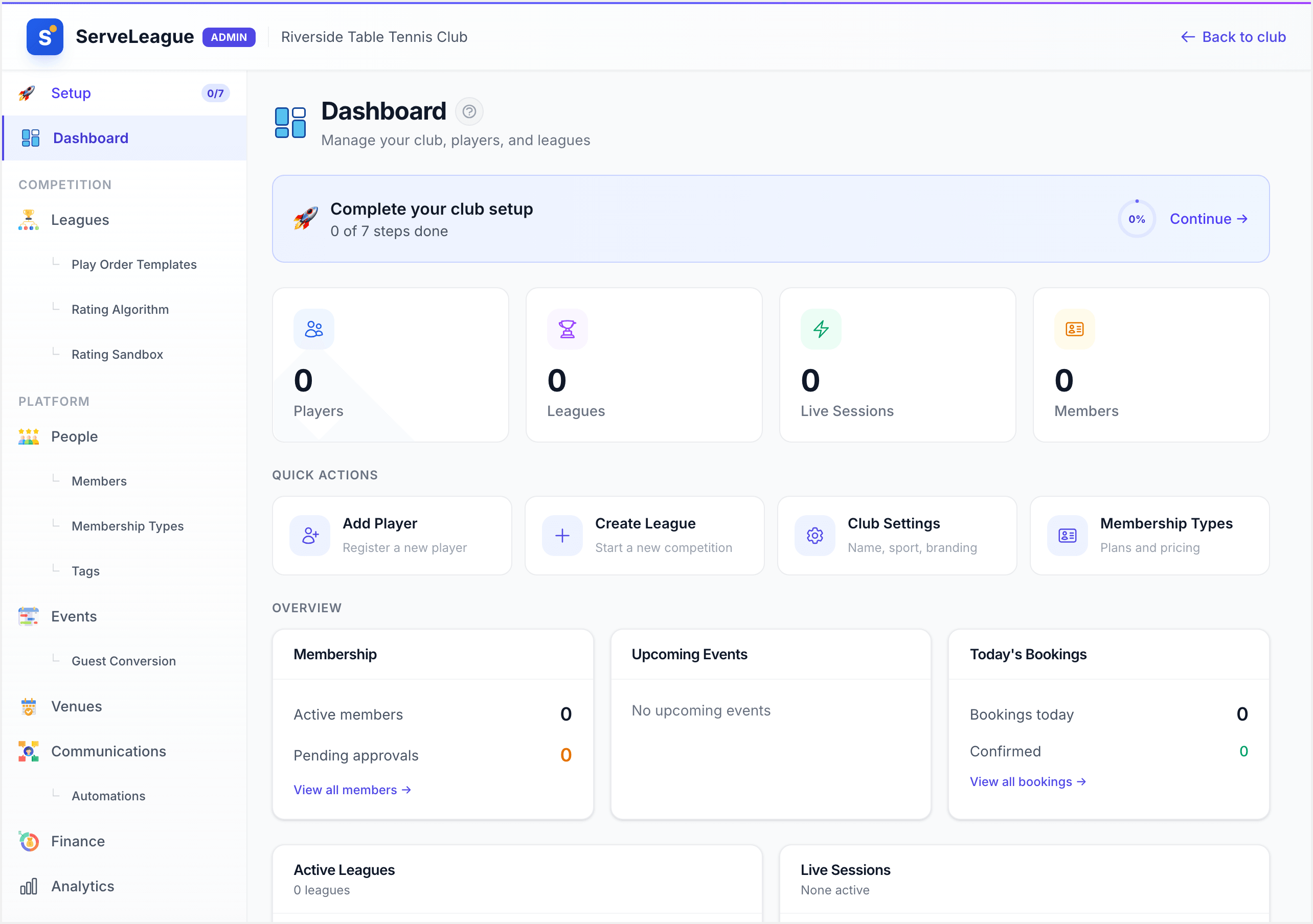Click the Riverside Table Tennis Club name
1313x924 pixels.
374,37
